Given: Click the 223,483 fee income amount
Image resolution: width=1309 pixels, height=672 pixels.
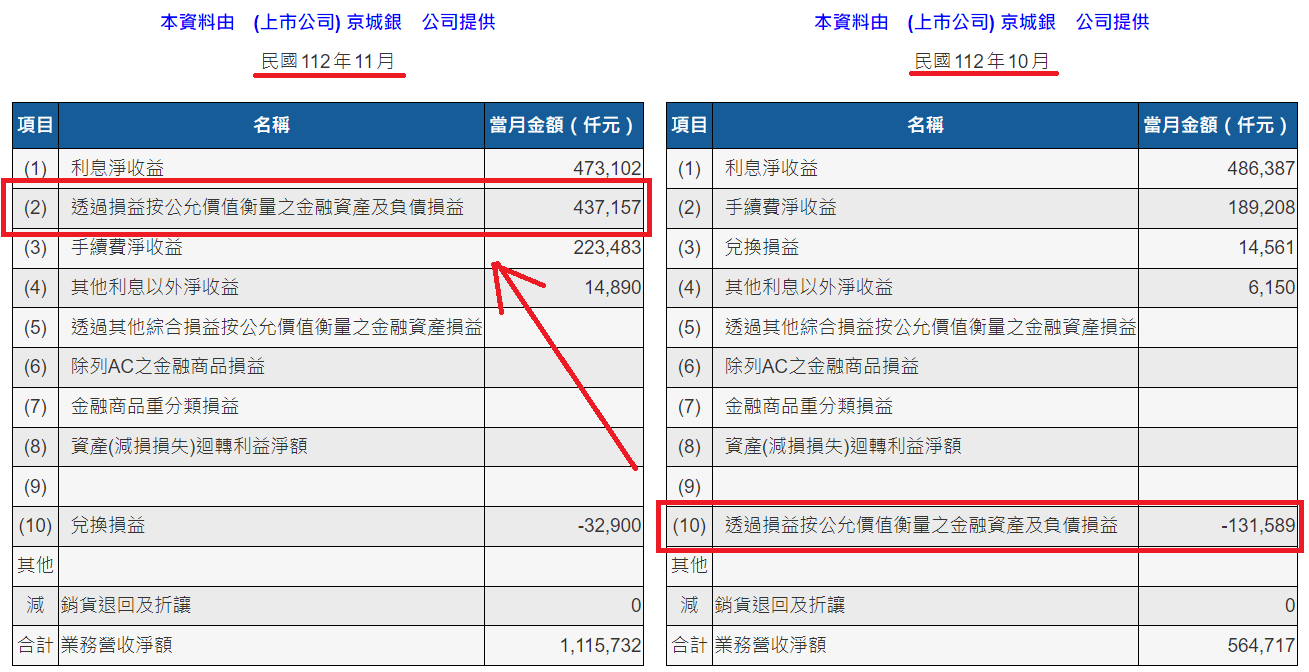Looking at the screenshot, I should pyautogui.click(x=607, y=248).
